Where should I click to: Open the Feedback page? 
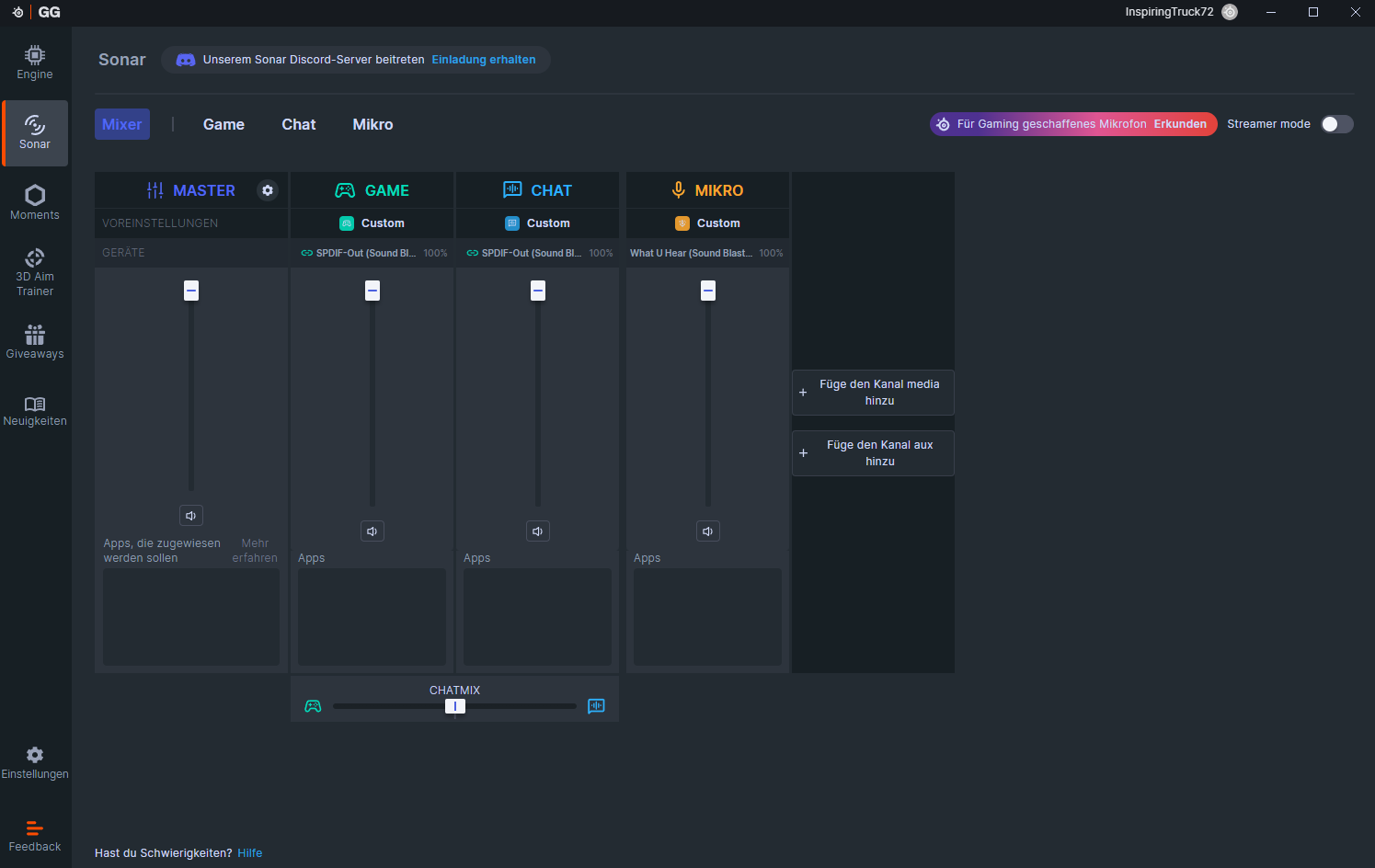(x=35, y=836)
